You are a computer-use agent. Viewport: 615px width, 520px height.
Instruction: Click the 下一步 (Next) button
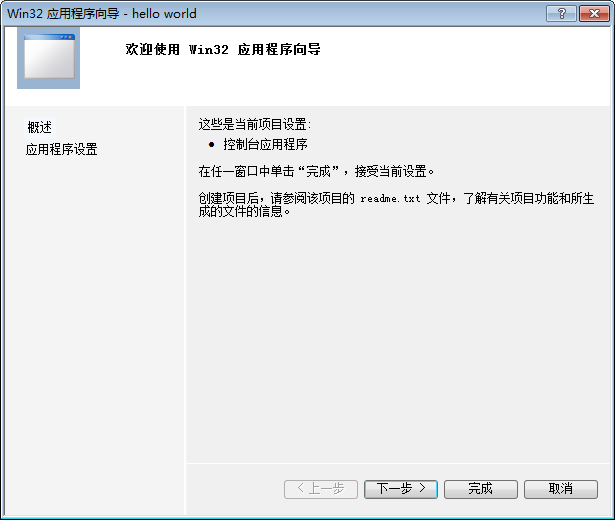(400, 489)
